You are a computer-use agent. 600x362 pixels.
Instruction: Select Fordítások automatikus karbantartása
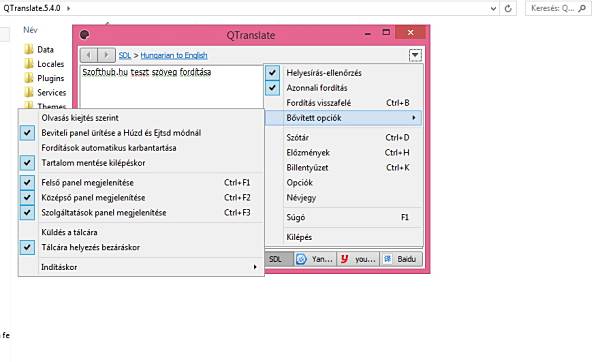click(141, 148)
